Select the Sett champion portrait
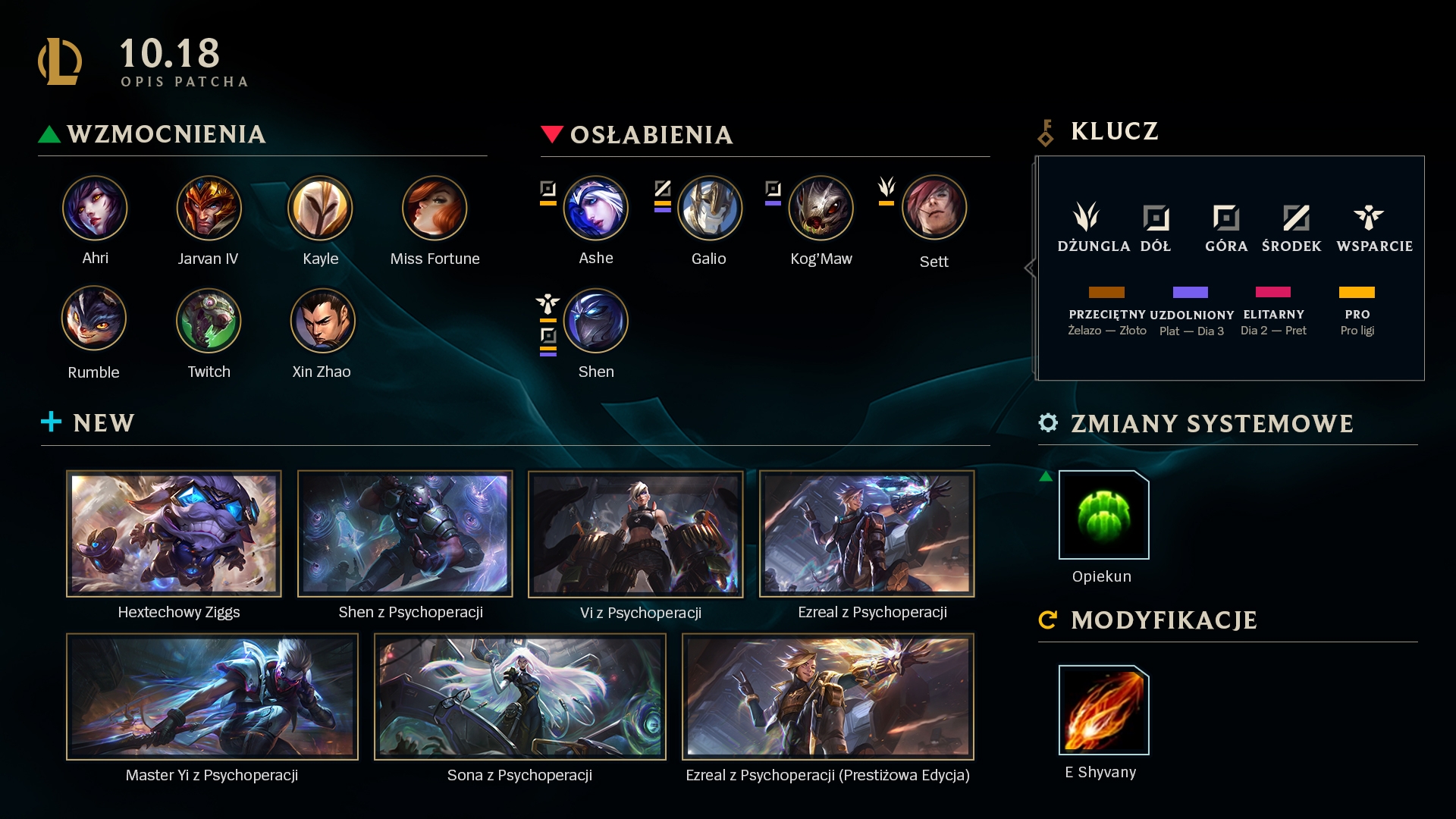Image resolution: width=1456 pixels, height=819 pixels. pyautogui.click(x=934, y=208)
